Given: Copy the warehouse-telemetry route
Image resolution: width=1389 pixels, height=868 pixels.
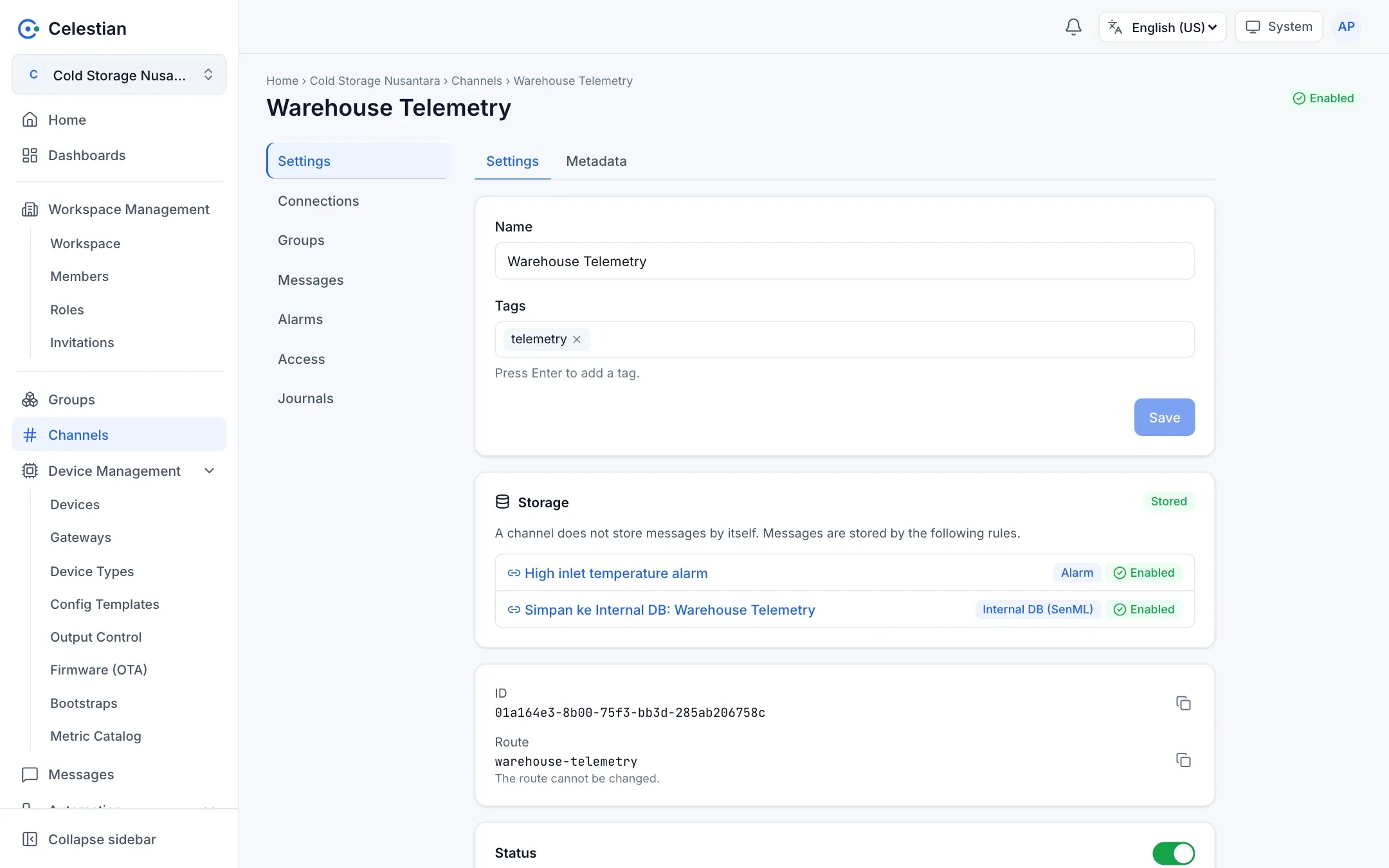Looking at the screenshot, I should click(1183, 760).
